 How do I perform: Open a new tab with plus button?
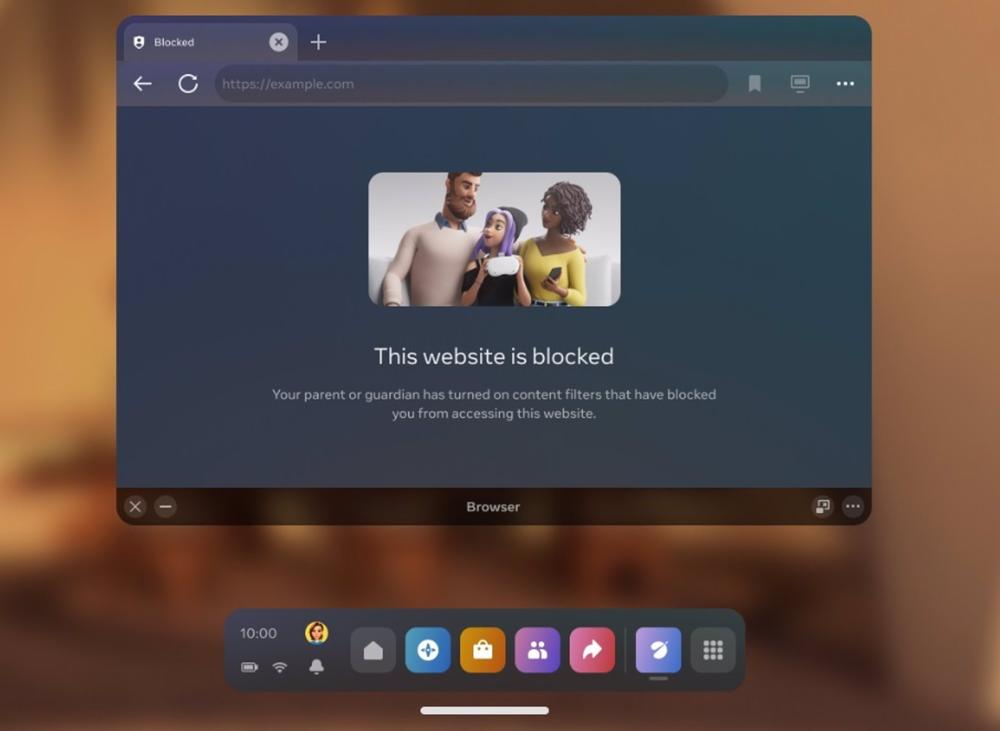[318, 42]
